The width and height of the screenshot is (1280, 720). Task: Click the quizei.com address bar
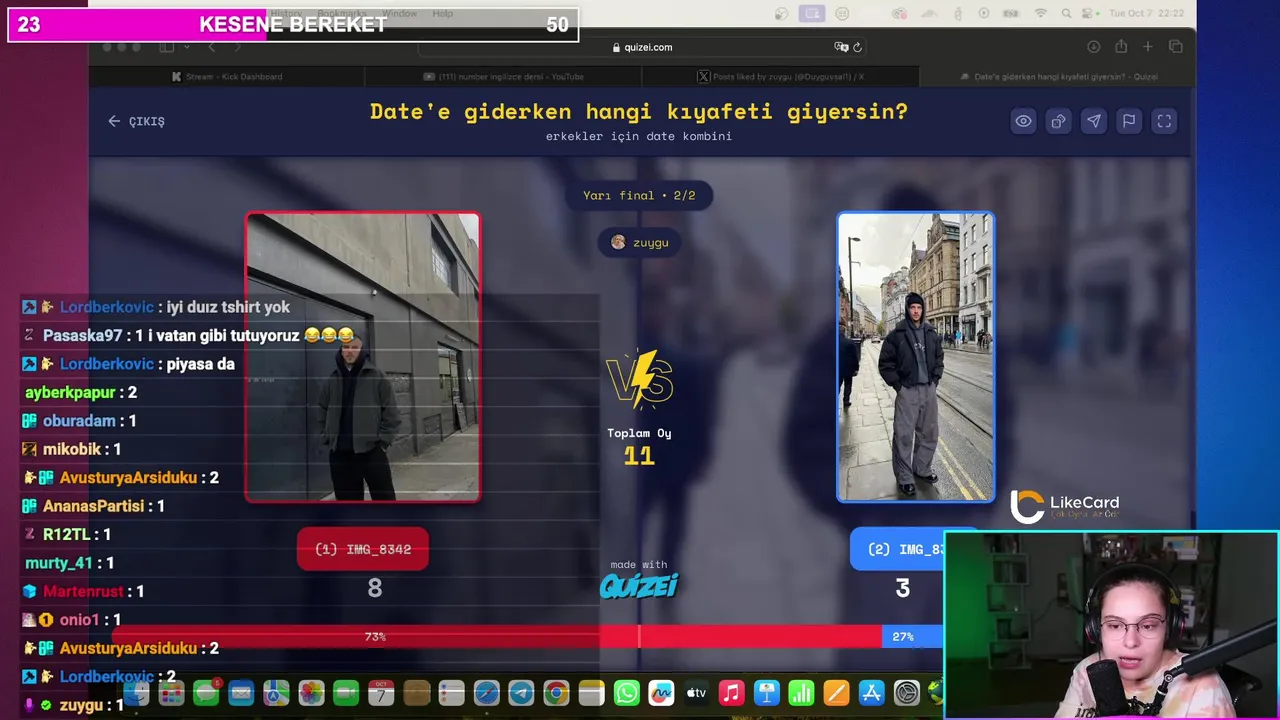tap(642, 47)
